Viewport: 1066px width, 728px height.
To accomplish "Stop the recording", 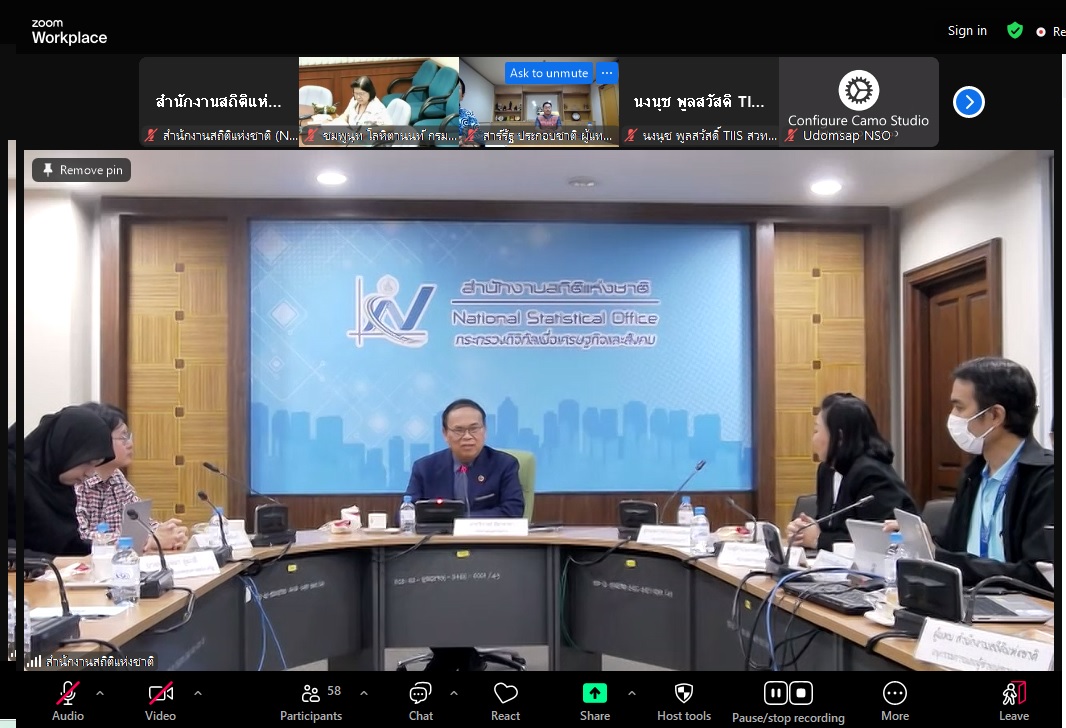I will click(x=802, y=693).
